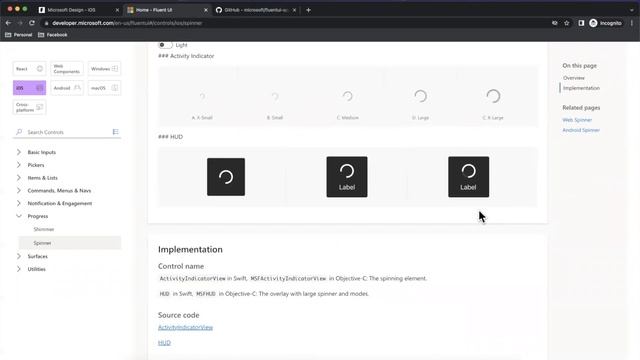Go forward using browser forward arrow

(x=20, y=23)
